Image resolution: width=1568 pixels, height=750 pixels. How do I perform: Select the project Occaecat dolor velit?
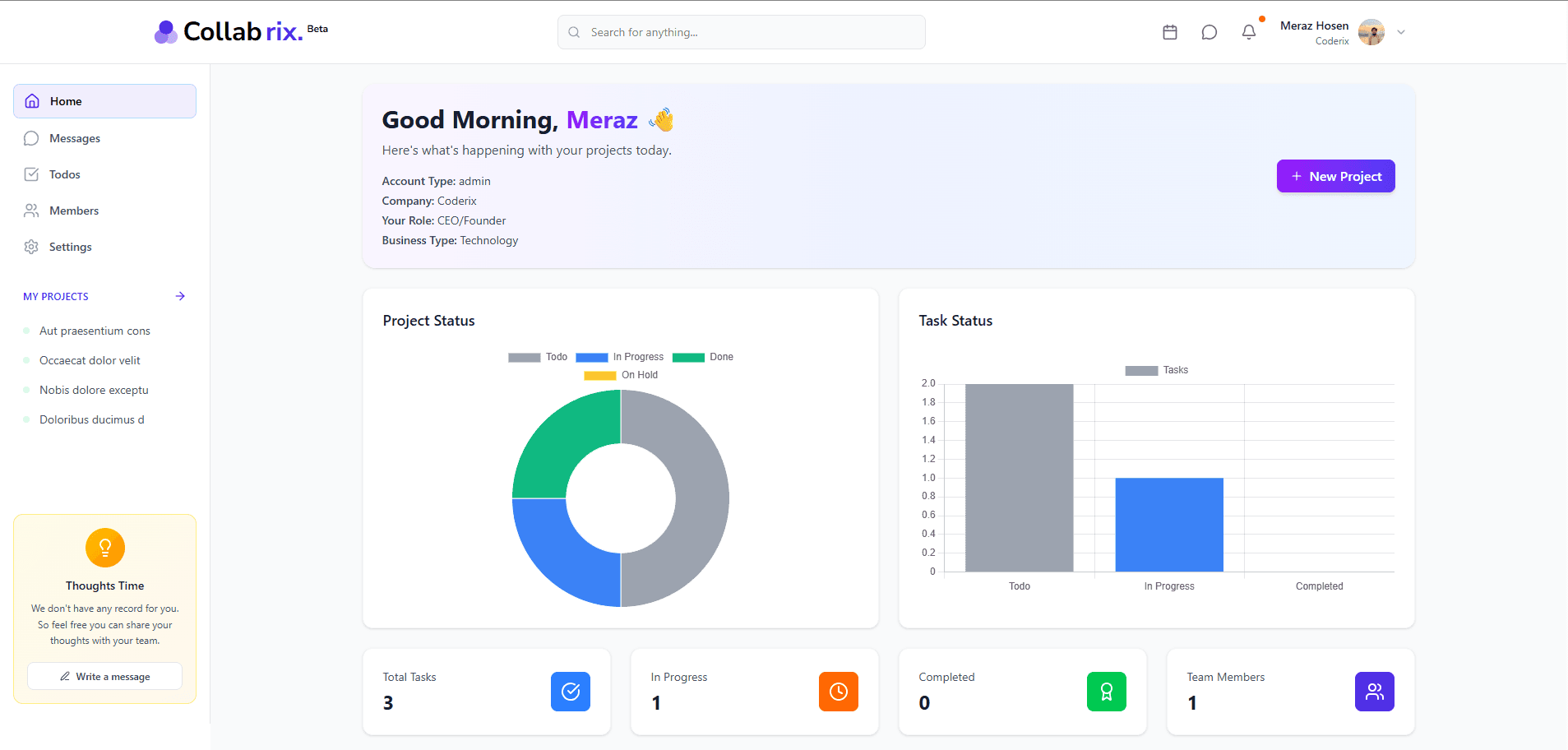tap(90, 359)
